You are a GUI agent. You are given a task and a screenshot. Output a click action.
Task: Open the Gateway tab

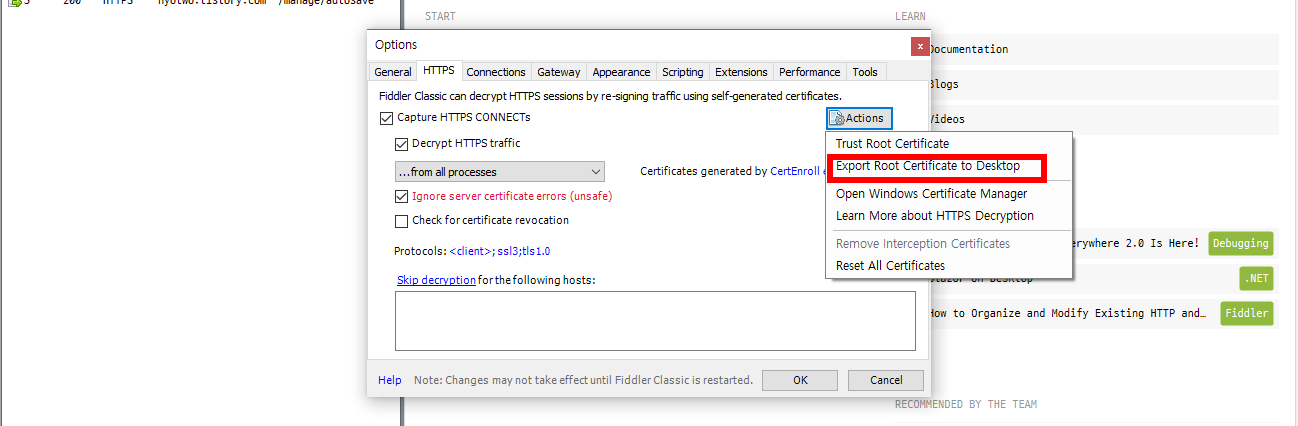[558, 72]
